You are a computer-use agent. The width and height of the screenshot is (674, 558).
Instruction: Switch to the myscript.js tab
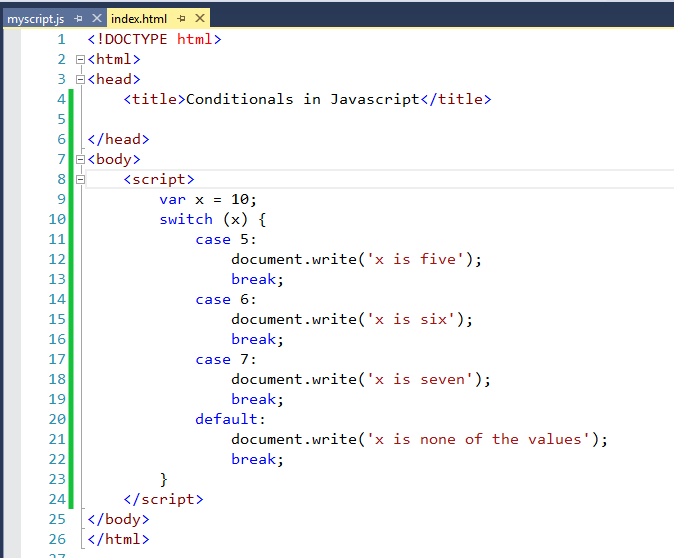tap(35, 19)
